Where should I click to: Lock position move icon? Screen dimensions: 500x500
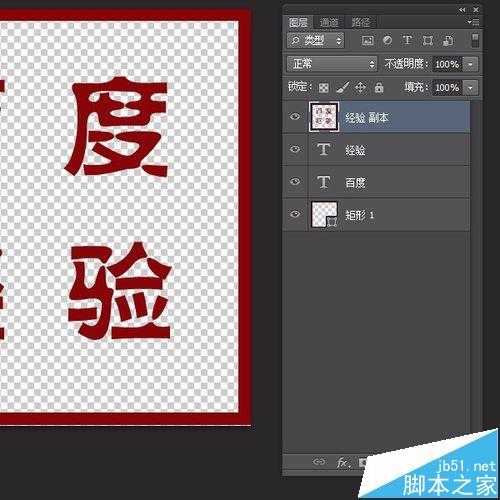pos(360,88)
